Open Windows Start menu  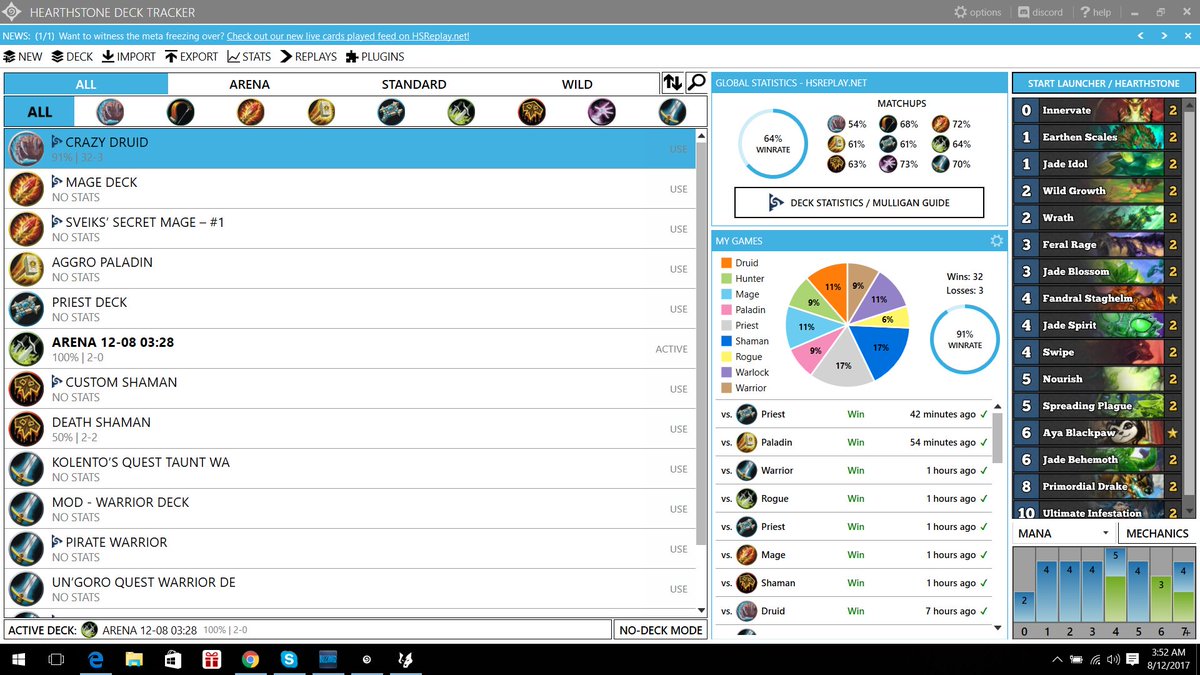pyautogui.click(x=19, y=659)
